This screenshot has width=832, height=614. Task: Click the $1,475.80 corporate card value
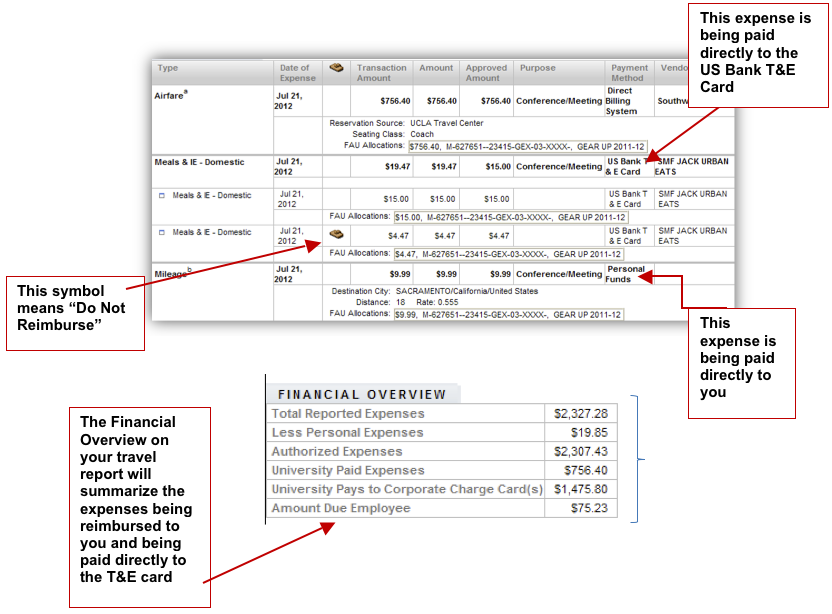(x=581, y=489)
